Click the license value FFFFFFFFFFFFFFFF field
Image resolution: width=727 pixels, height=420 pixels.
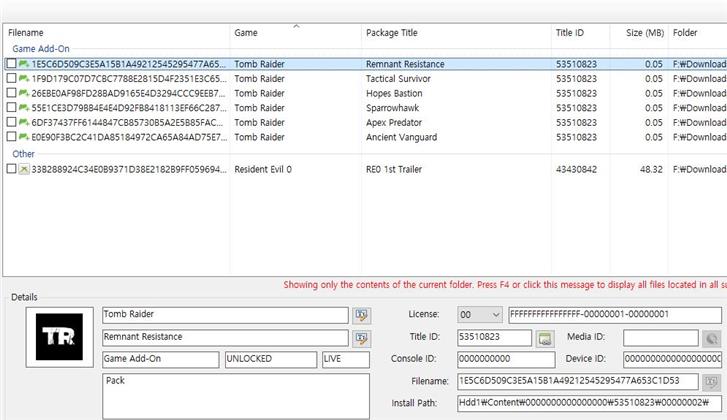pos(615,315)
